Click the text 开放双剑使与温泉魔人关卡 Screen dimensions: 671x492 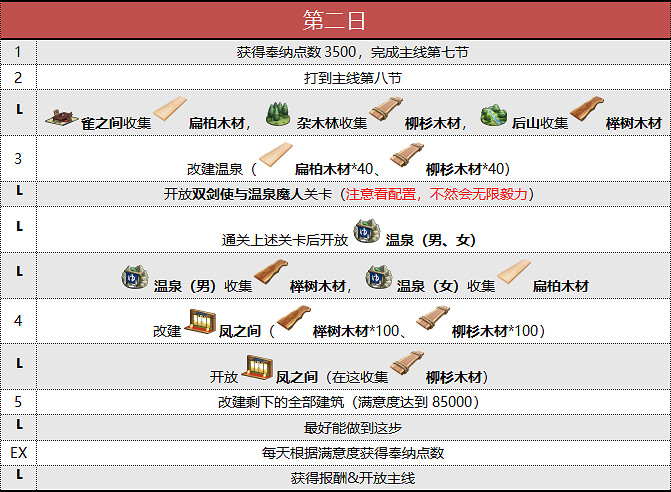(248, 194)
